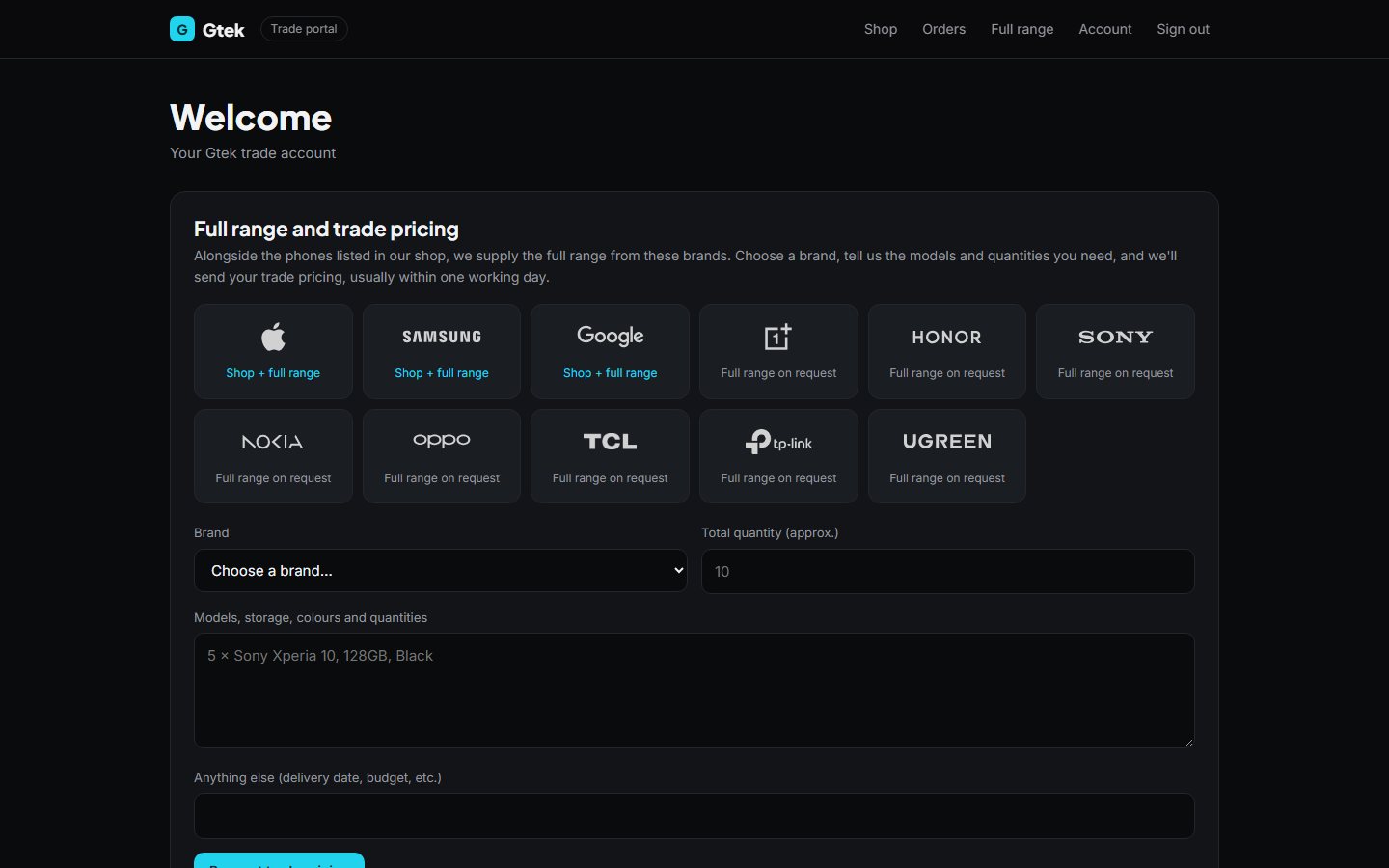This screenshot has height=868, width=1389.
Task: Click the Trade portal badge
Action: pyautogui.click(x=304, y=29)
